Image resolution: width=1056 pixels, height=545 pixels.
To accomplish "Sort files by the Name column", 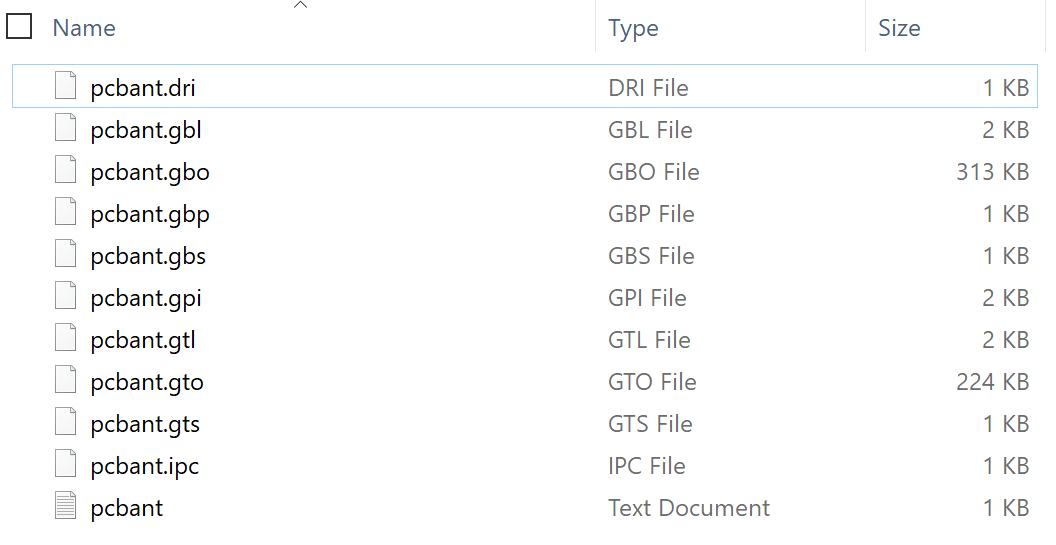I will click(x=84, y=29).
